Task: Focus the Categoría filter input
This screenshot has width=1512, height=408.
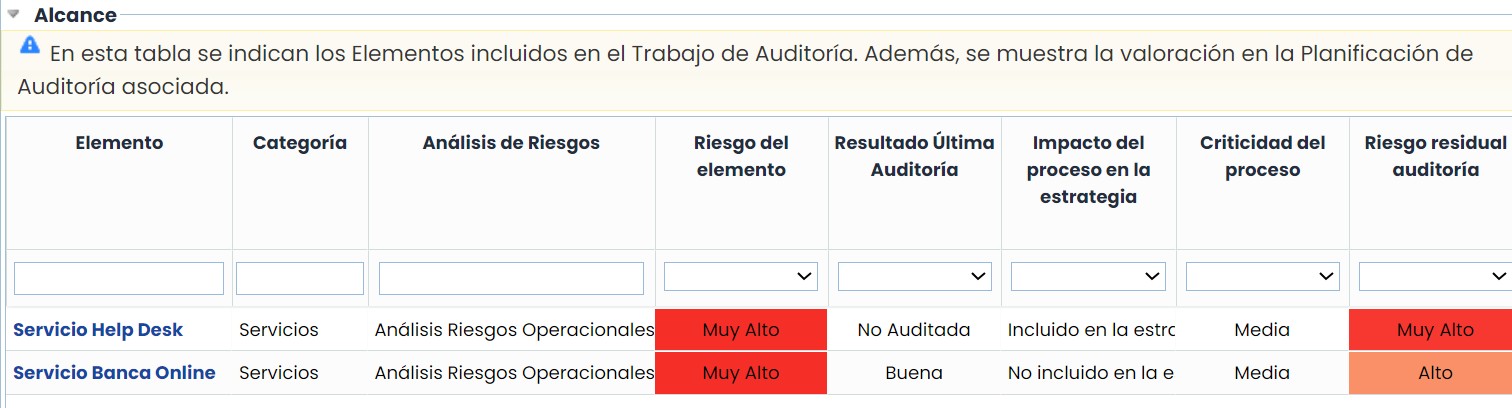Action: pos(300,278)
